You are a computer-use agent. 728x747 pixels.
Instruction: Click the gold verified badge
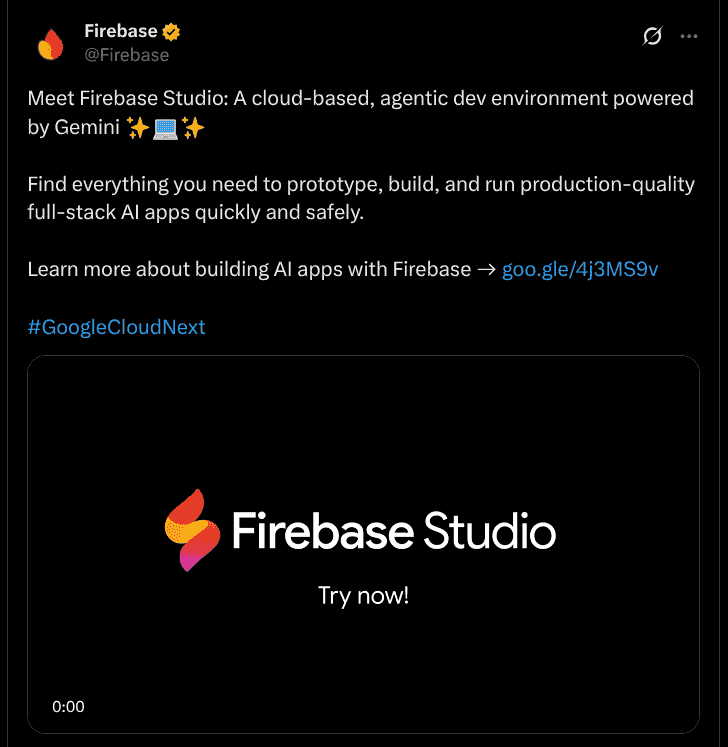pyautogui.click(x=172, y=33)
